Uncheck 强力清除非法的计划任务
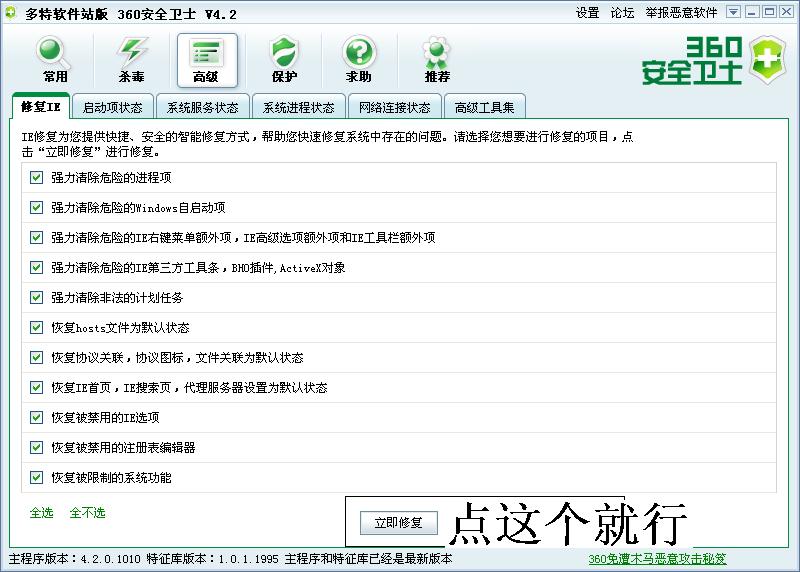Image resolution: width=800 pixels, height=572 pixels. (36, 297)
